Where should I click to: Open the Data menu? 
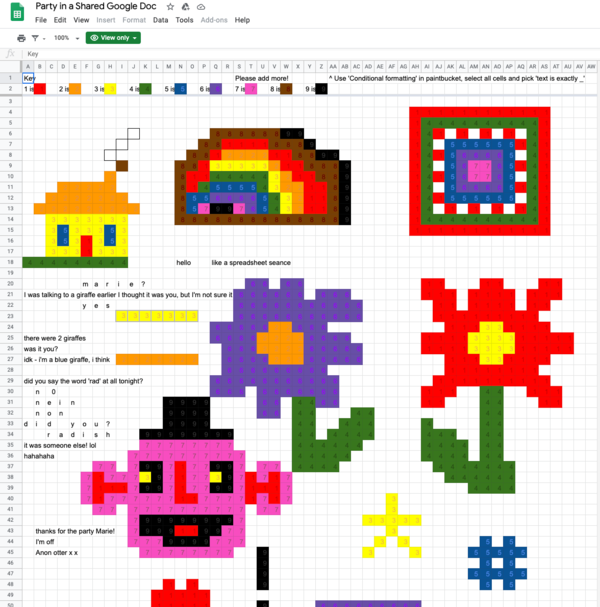(160, 20)
